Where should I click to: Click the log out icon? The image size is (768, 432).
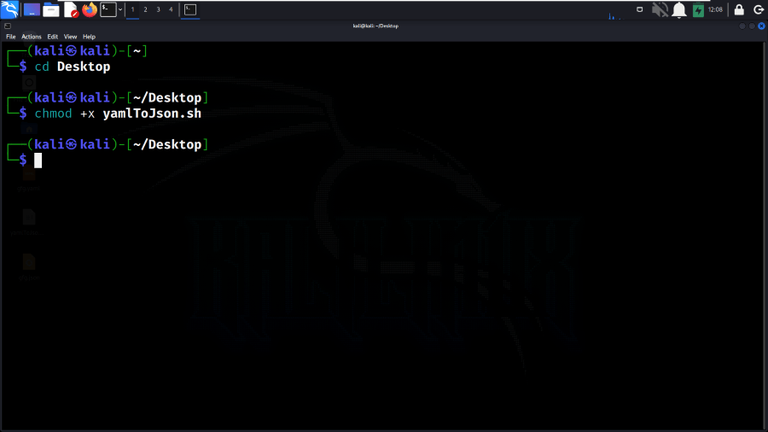click(758, 9)
